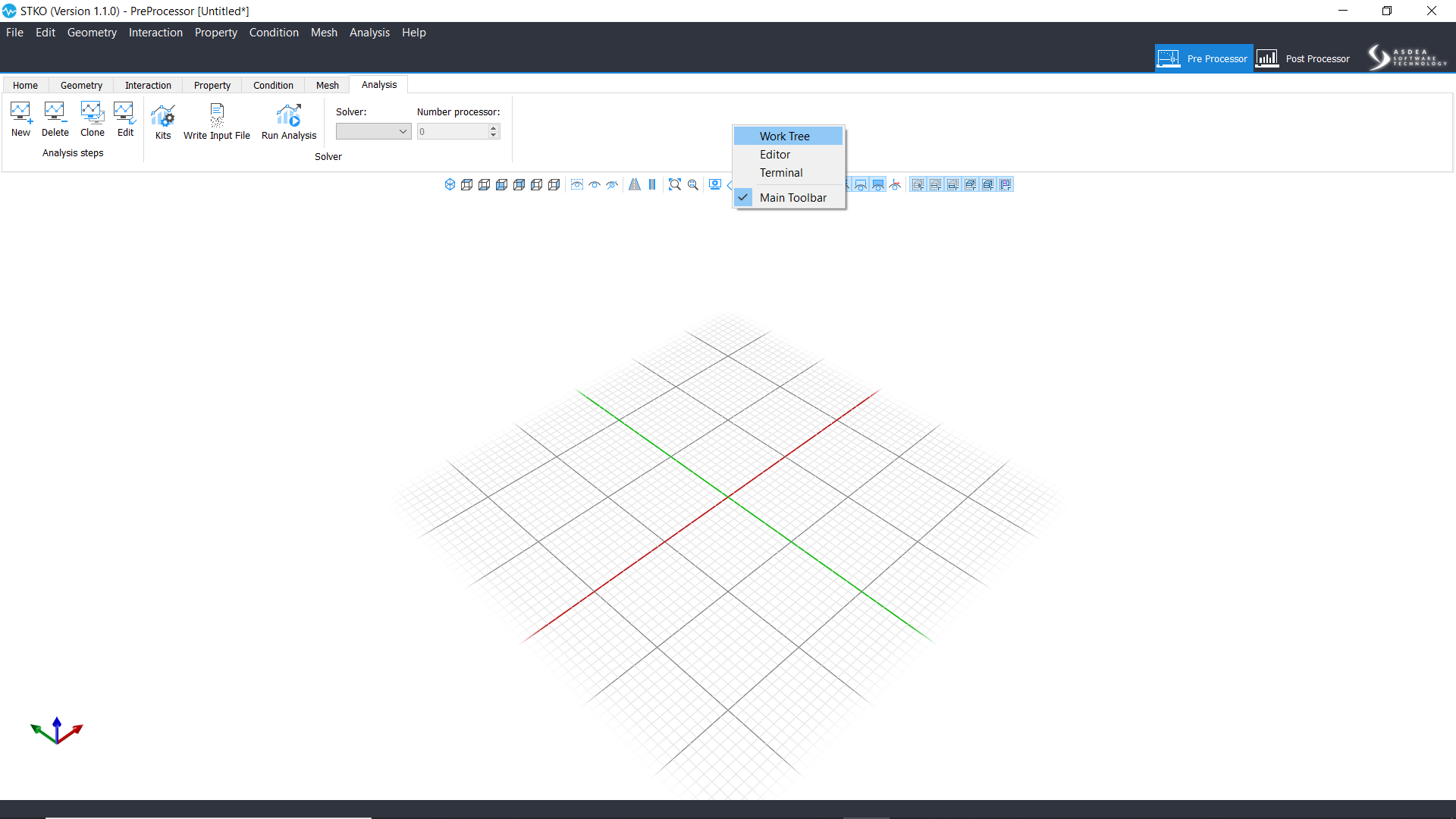Click the show eye icon
Screen dimensions: 1456x819
coord(595,184)
